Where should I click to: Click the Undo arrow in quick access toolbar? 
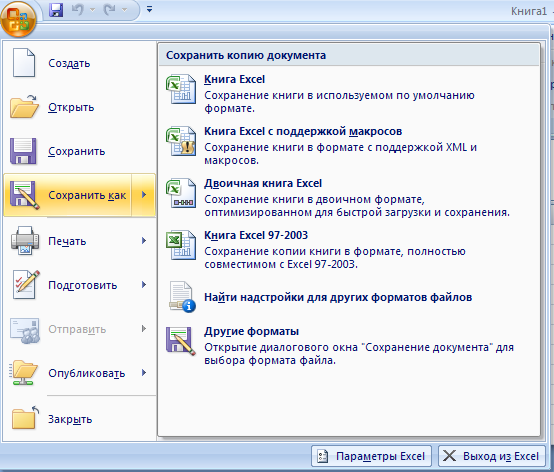point(78,10)
